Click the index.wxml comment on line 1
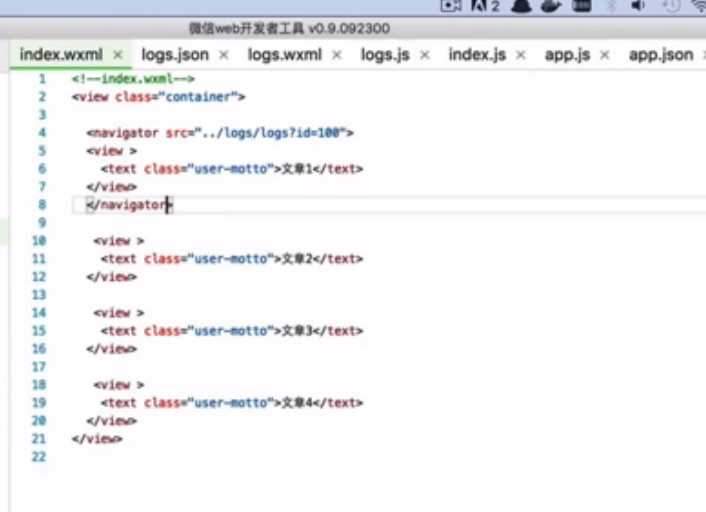706x512 pixels. (133, 79)
